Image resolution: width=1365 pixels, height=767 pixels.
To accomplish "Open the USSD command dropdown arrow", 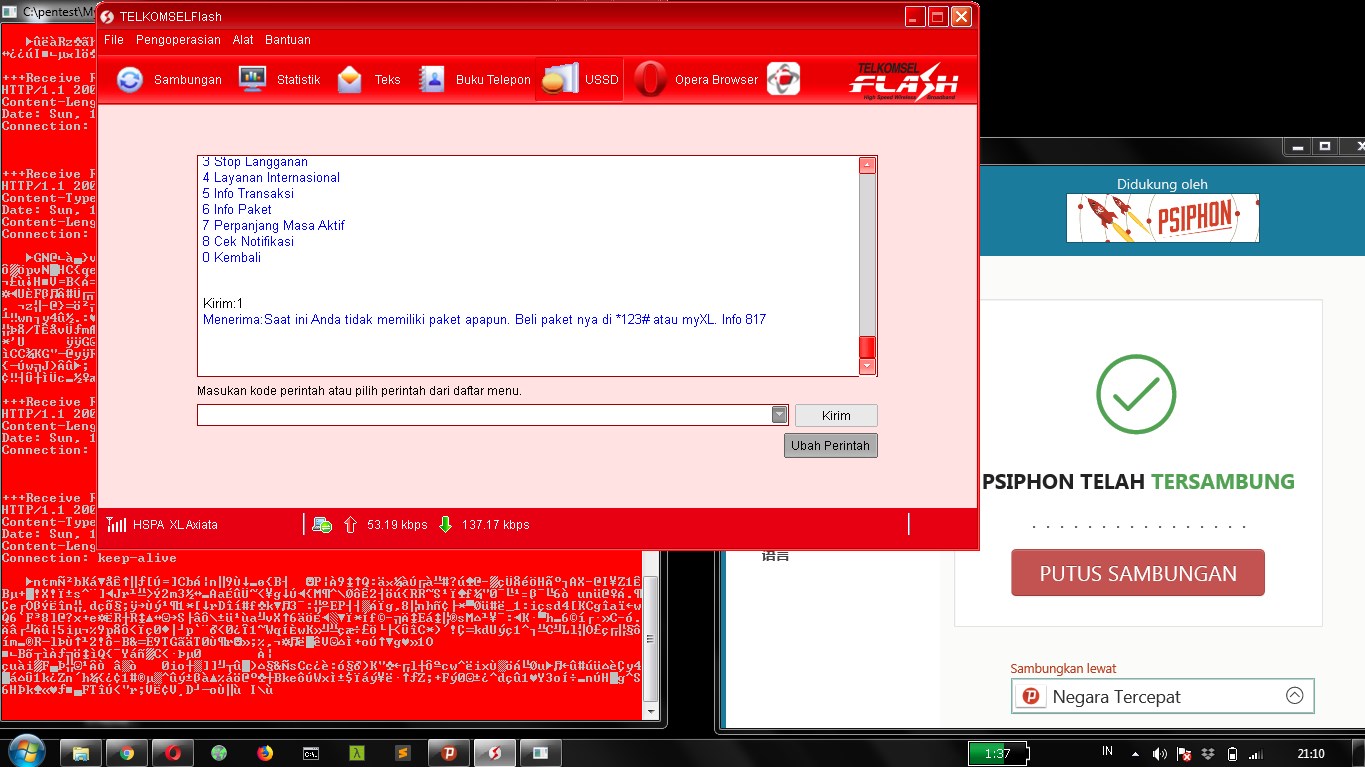I will tap(780, 415).
